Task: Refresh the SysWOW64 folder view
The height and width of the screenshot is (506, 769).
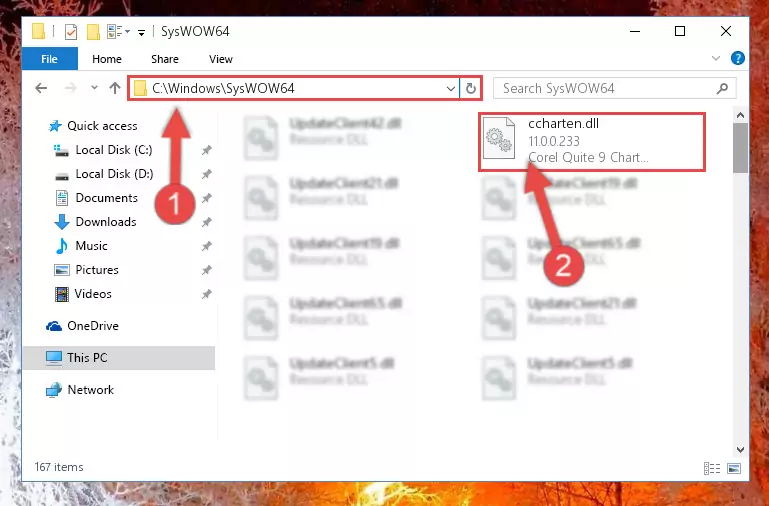Action: pyautogui.click(x=471, y=88)
